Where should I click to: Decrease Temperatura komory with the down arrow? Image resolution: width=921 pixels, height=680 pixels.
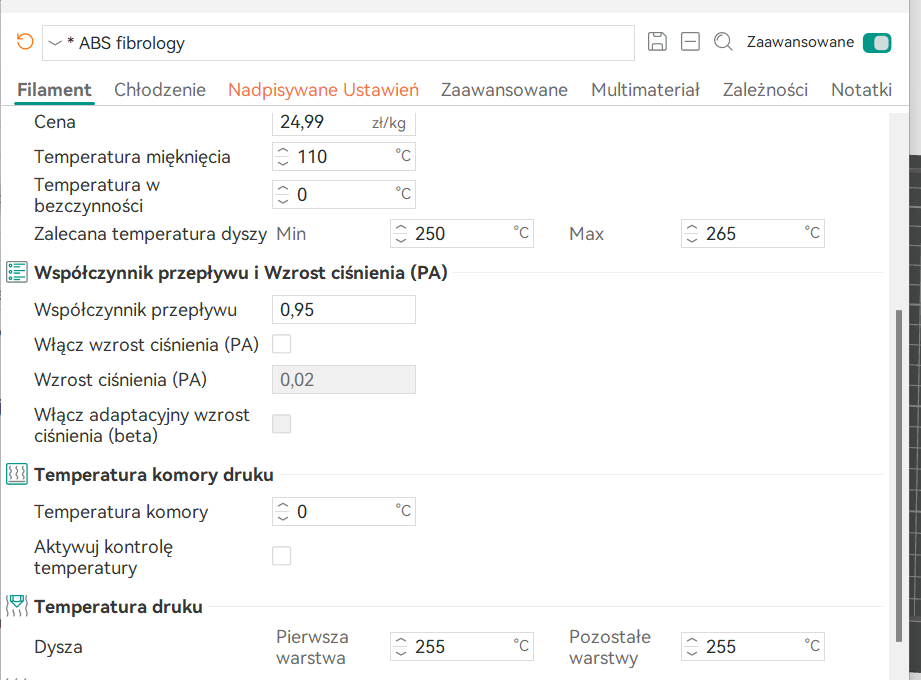coord(283,518)
